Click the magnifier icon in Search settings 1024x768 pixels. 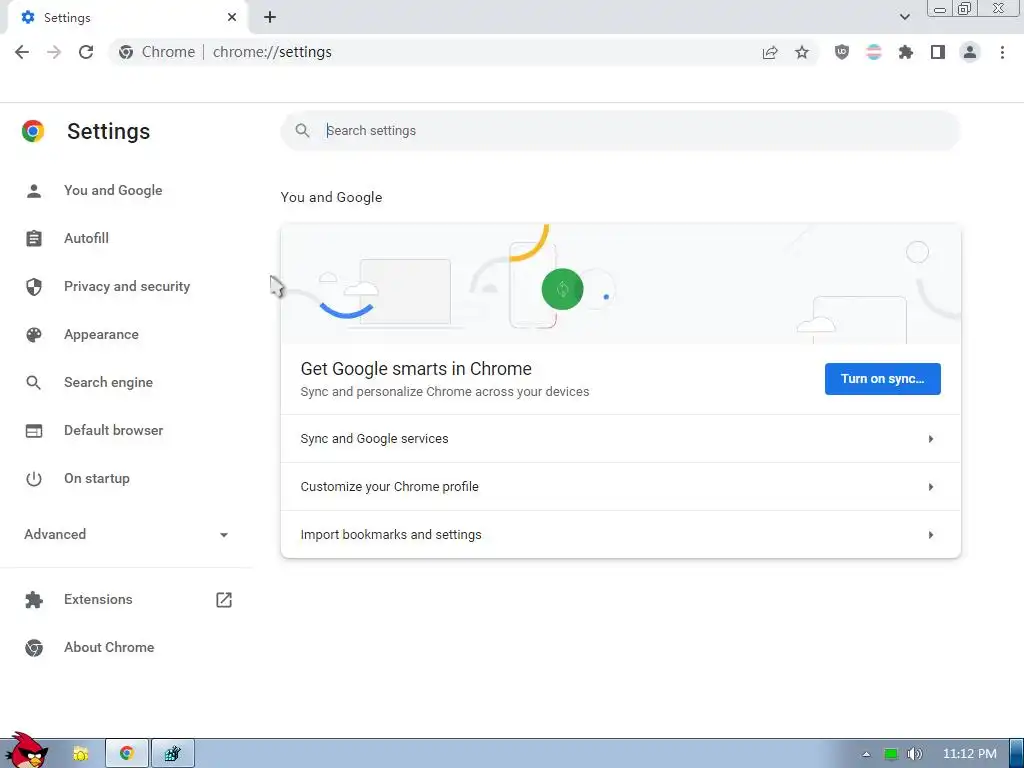[302, 131]
